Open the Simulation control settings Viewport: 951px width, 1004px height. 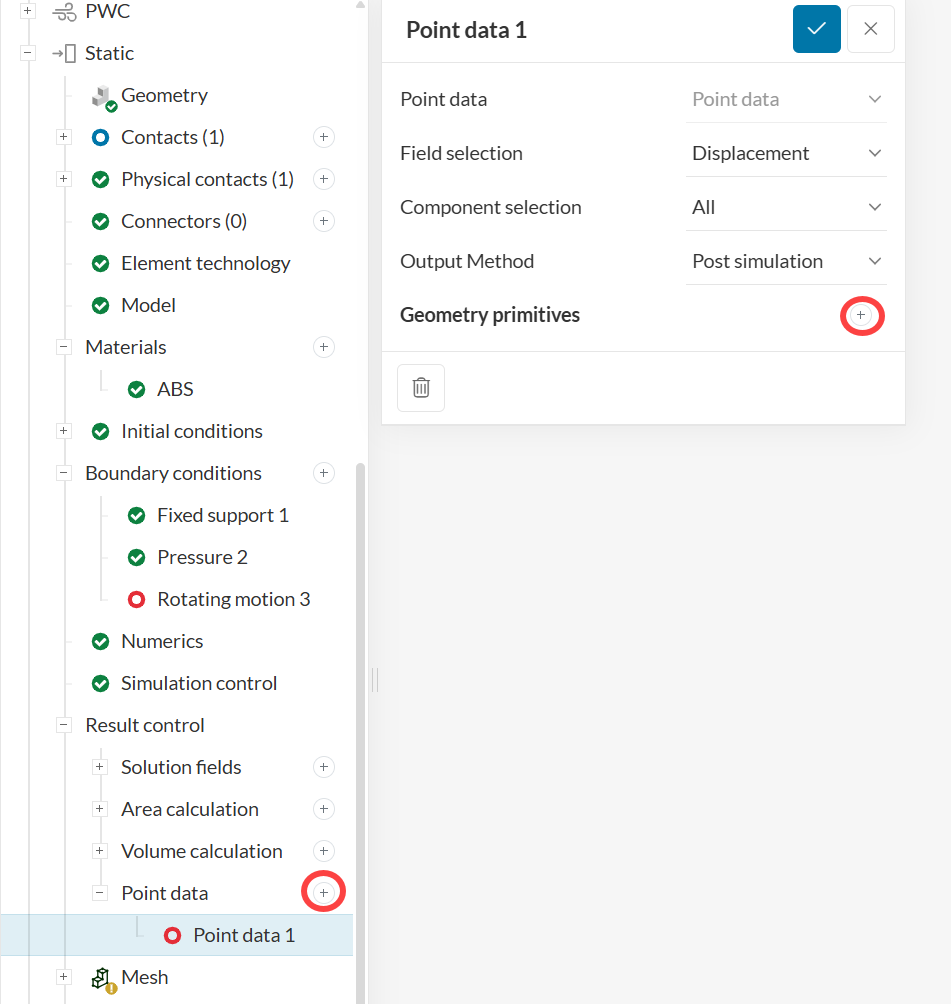(x=198, y=683)
